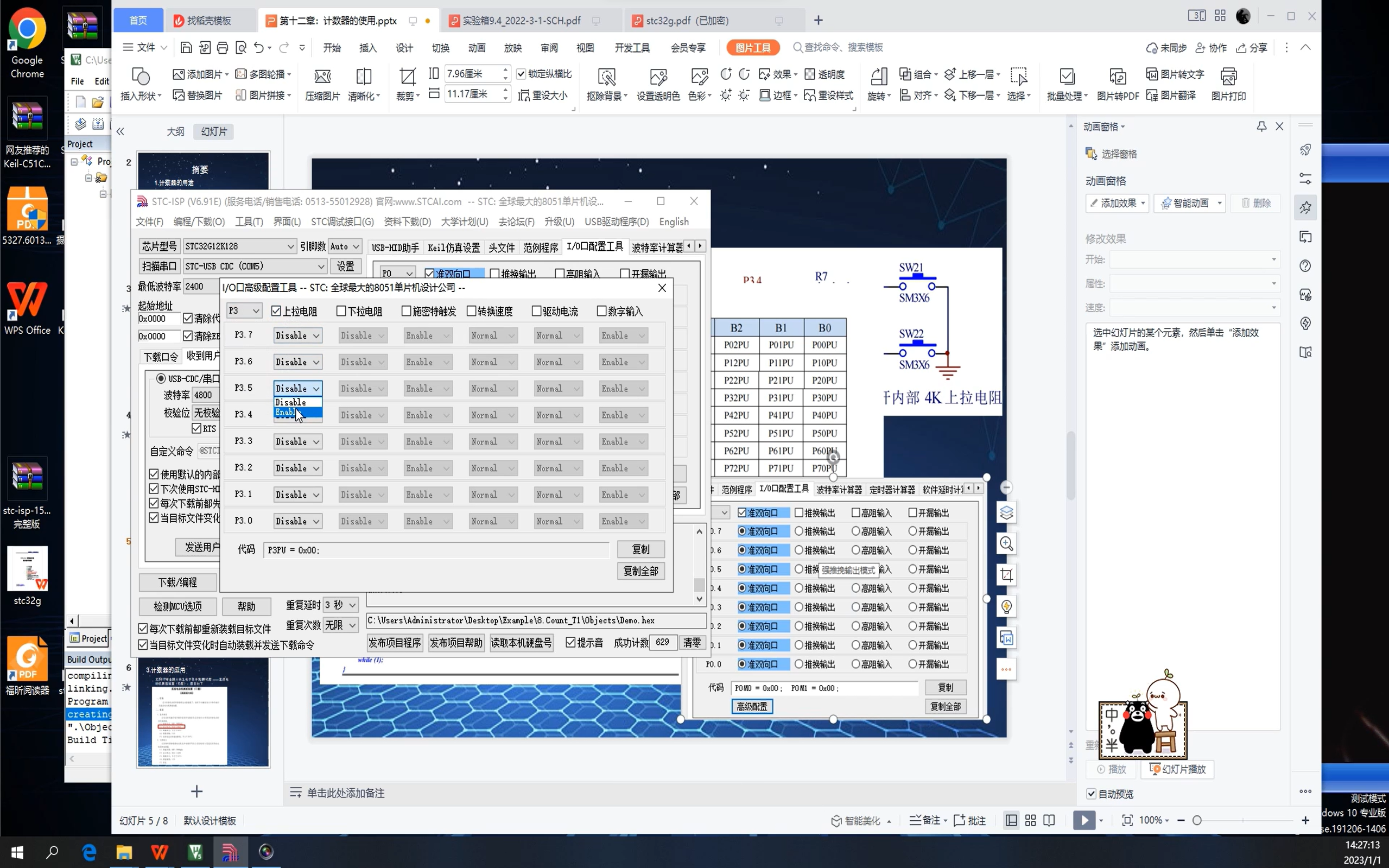Open the 编程/下载(O) menu in STC-ISP

coord(199,221)
